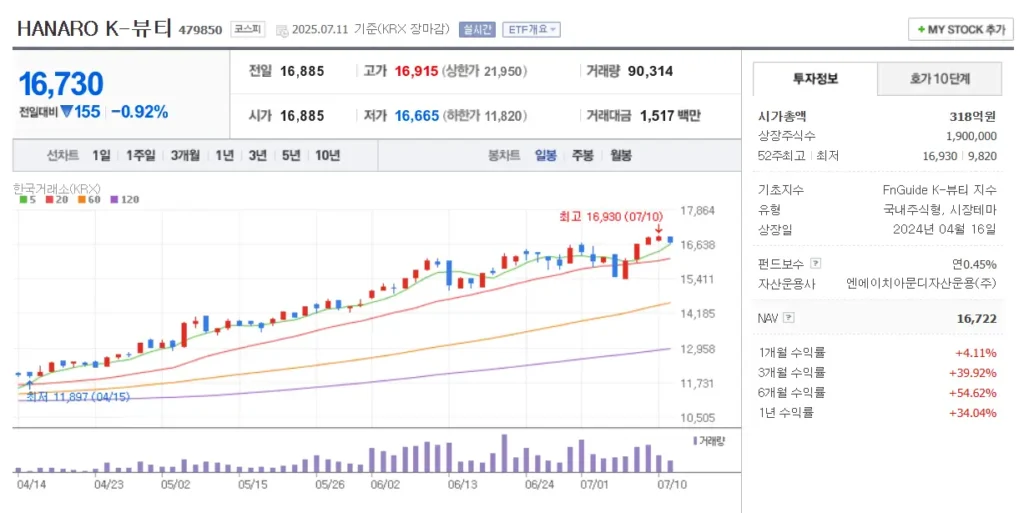The height and width of the screenshot is (513, 1024).
Task: Select the 10년 chart period link
Action: [x=327, y=155]
